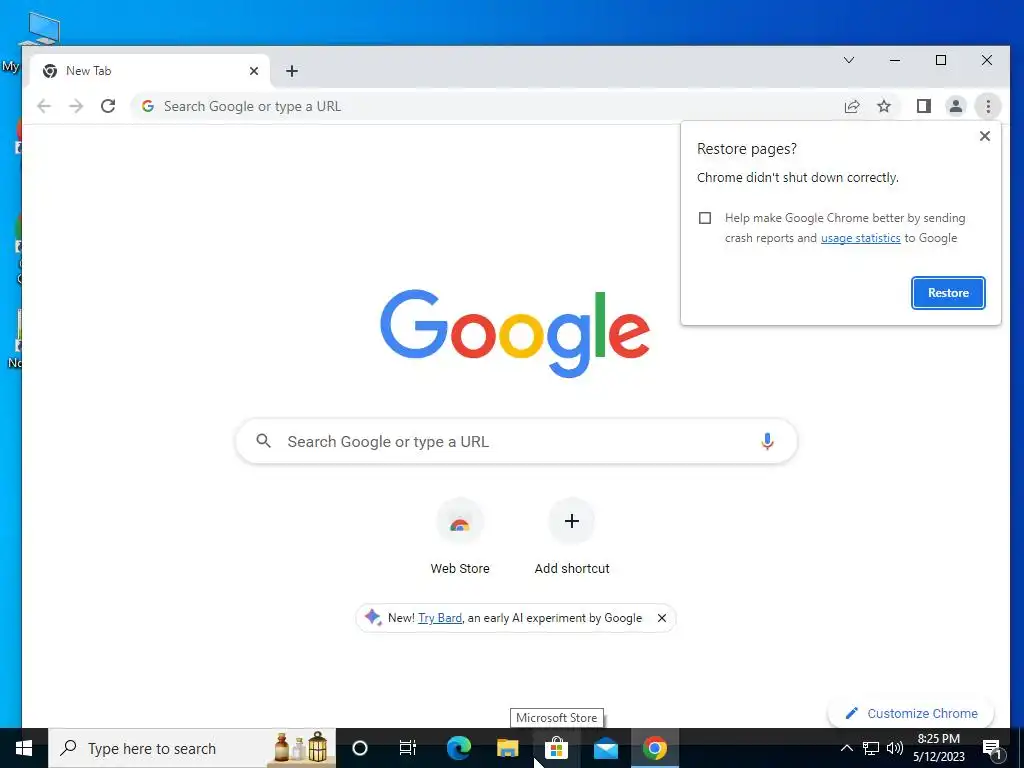
Task: Open the usage statistics link
Action: click(x=860, y=238)
